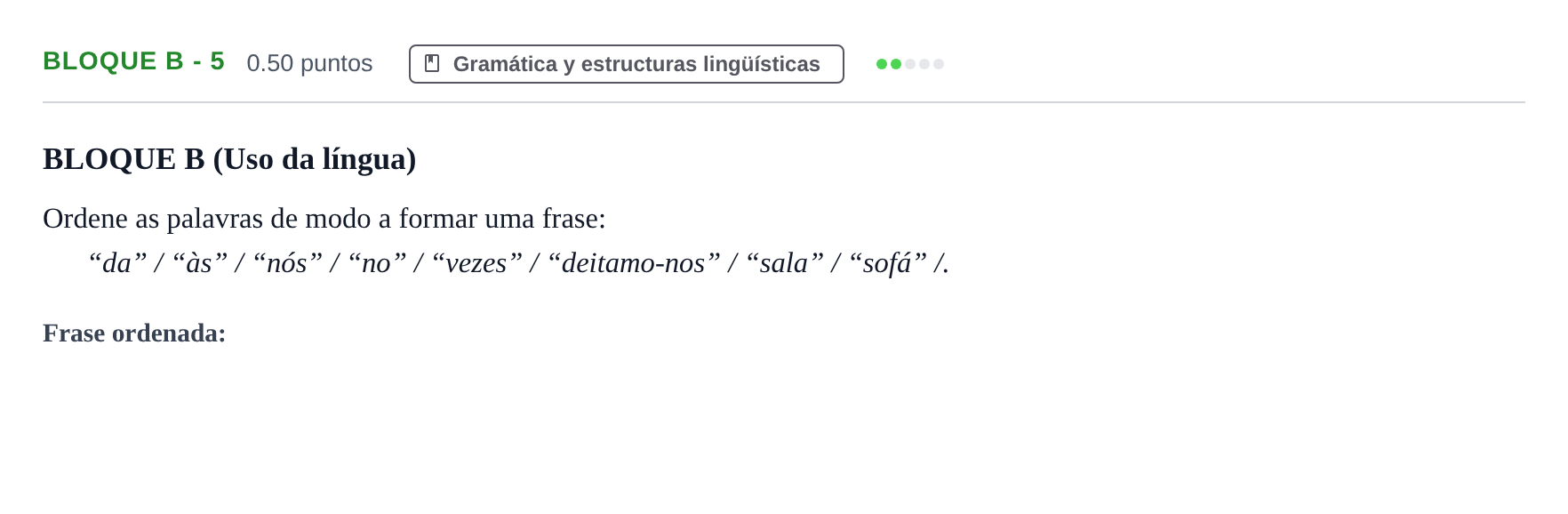This screenshot has width=1568, height=514.
Task: Pick the word "às" in the list
Action: pyautogui.click(x=199, y=263)
